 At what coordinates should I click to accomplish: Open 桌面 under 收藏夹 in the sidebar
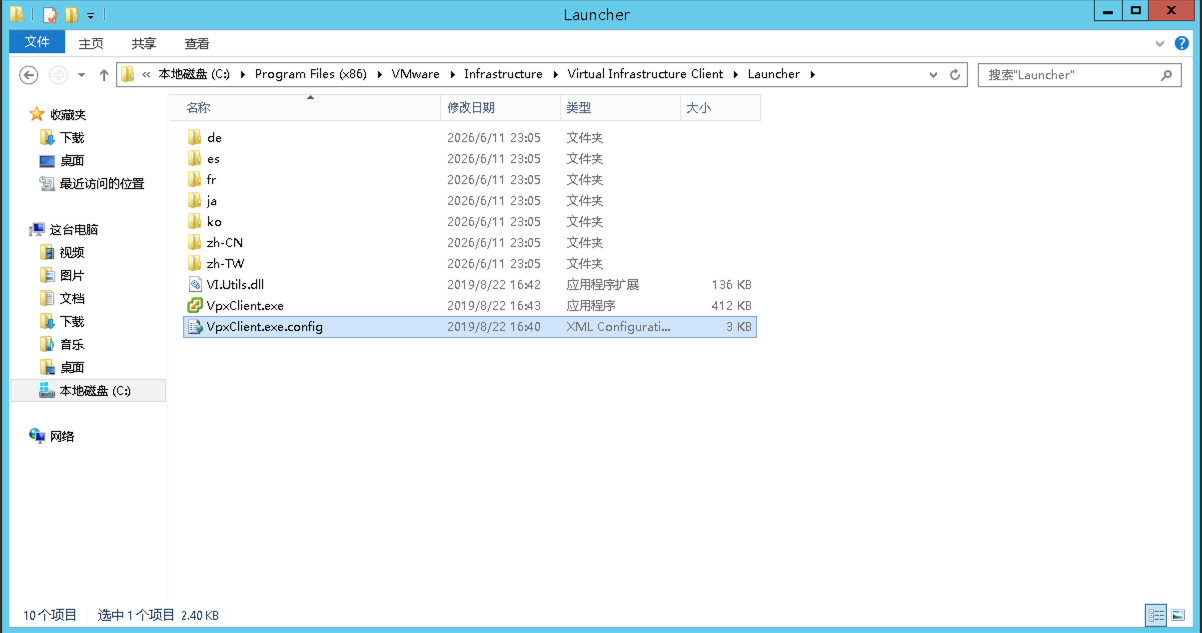pyautogui.click(x=62, y=161)
